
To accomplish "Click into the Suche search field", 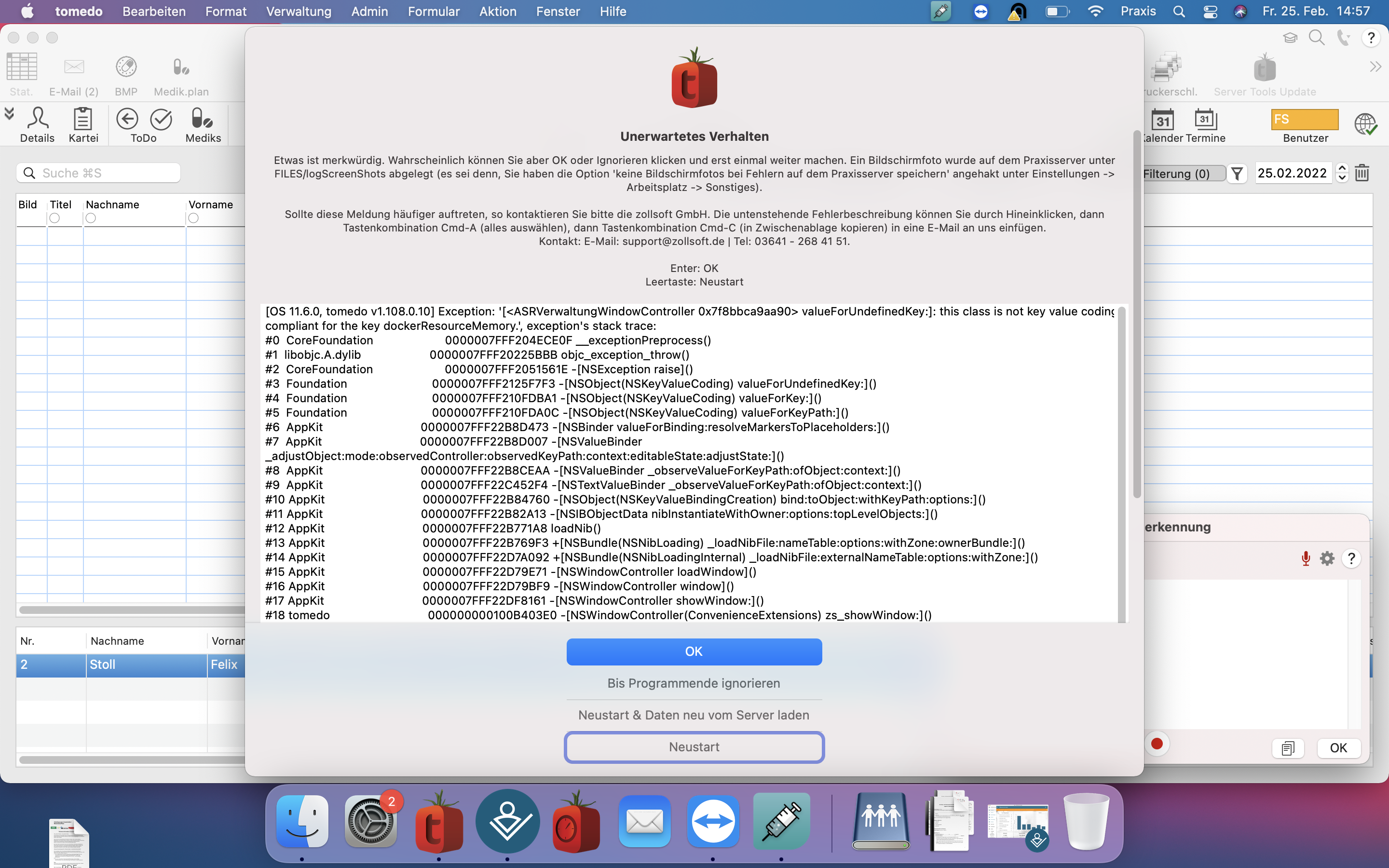I will 99,173.
